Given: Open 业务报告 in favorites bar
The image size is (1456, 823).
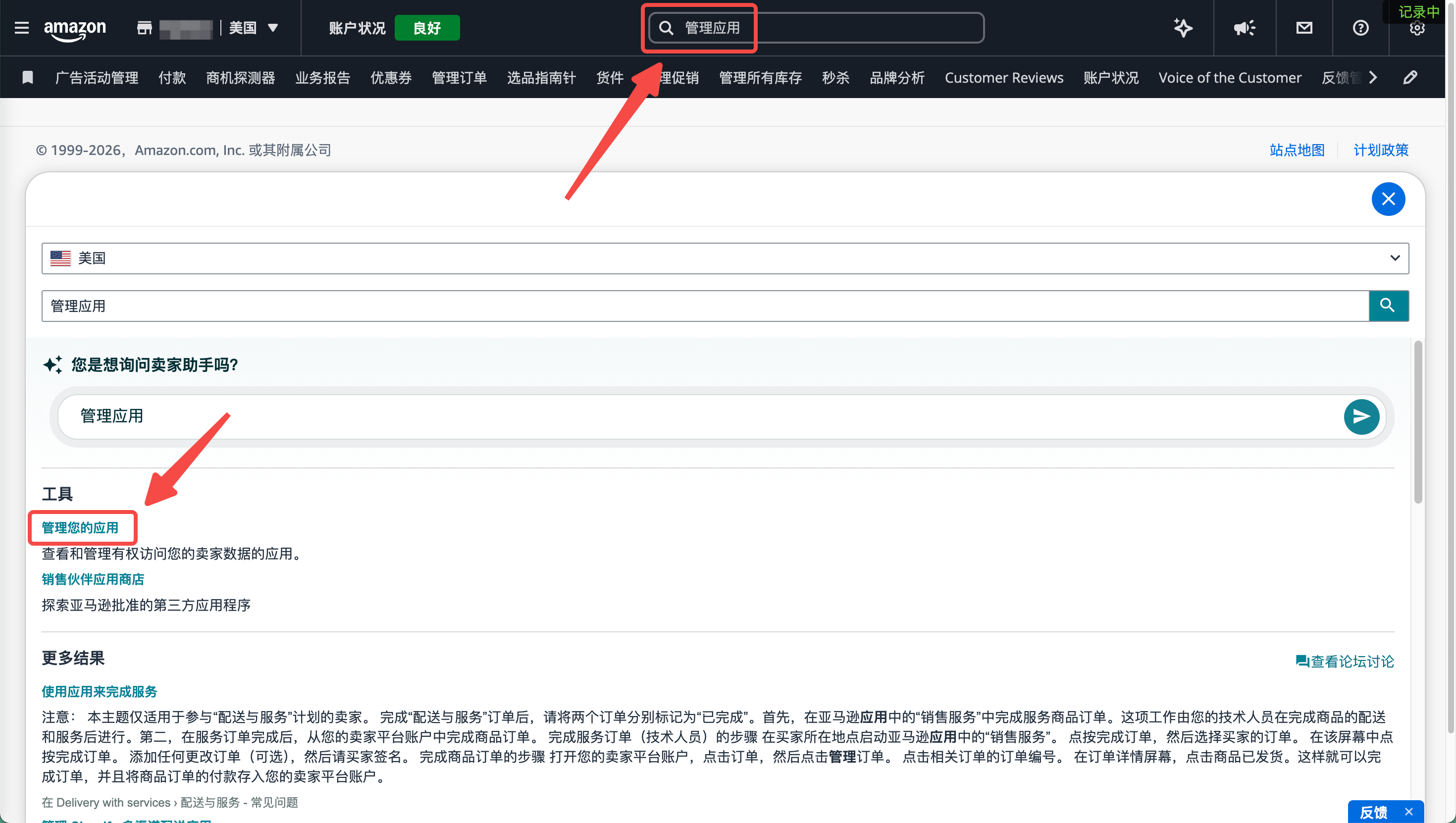Looking at the screenshot, I should coord(322,78).
